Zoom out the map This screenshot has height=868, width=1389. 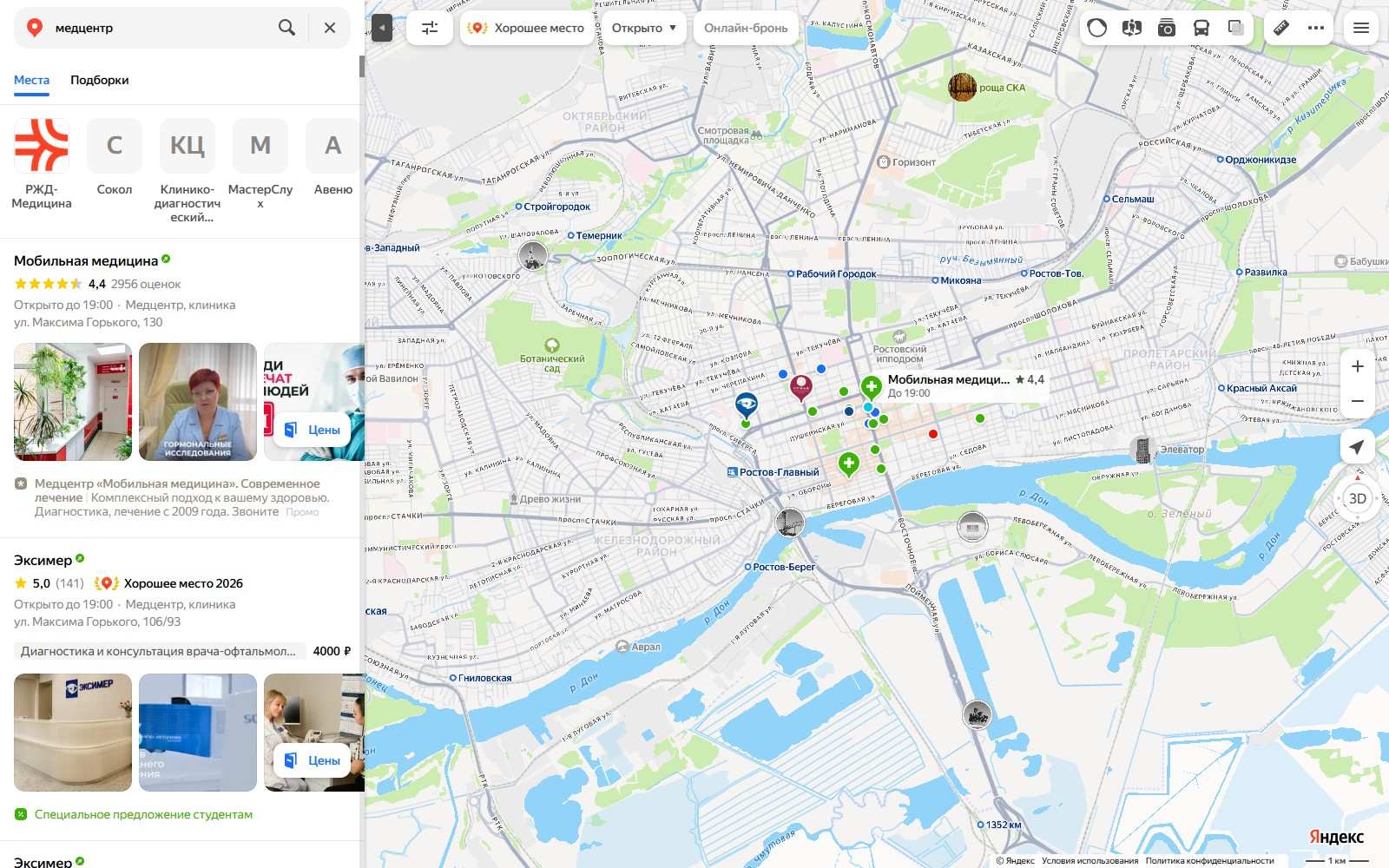click(1358, 401)
